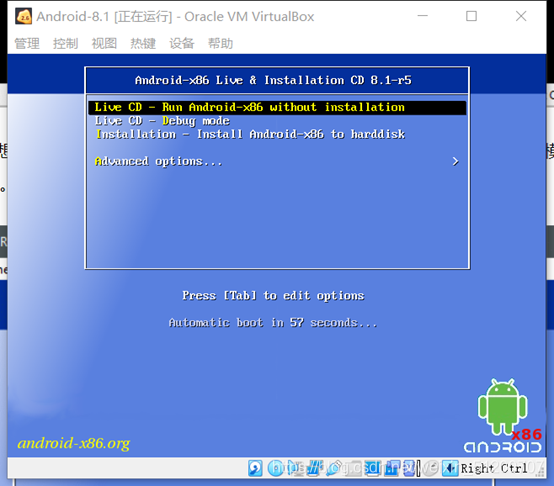The height and width of the screenshot is (486, 554).
Task: Click the network adapter status icon
Action: pos(314,468)
